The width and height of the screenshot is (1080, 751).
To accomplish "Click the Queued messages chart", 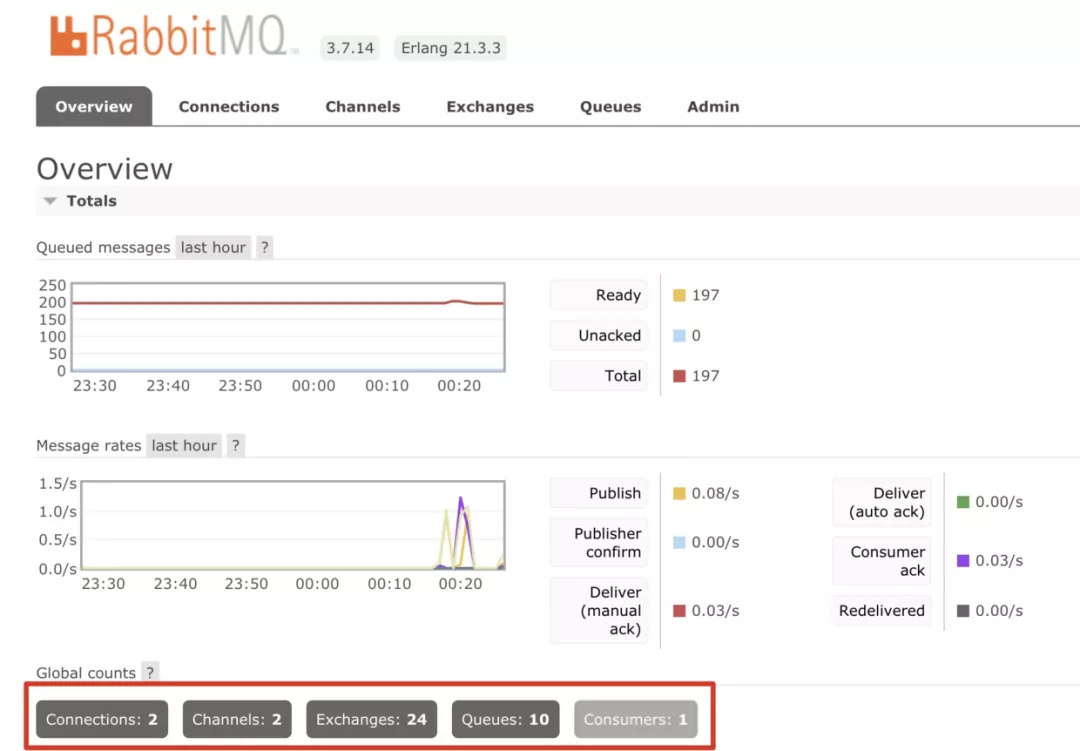I will (288, 327).
